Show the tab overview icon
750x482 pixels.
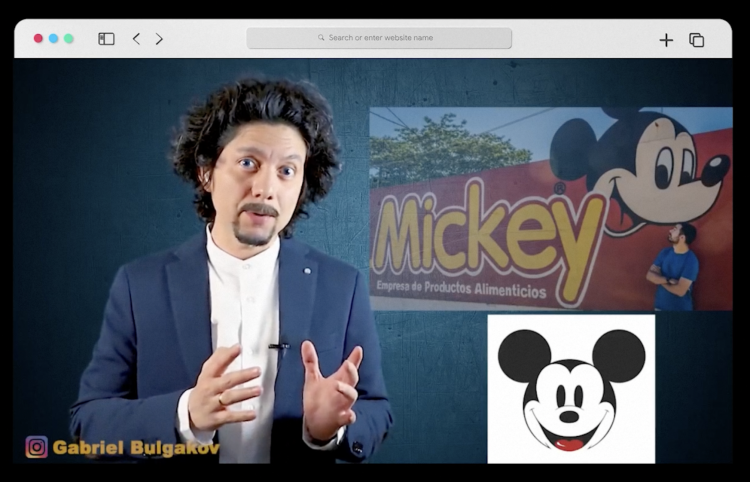[x=696, y=40]
